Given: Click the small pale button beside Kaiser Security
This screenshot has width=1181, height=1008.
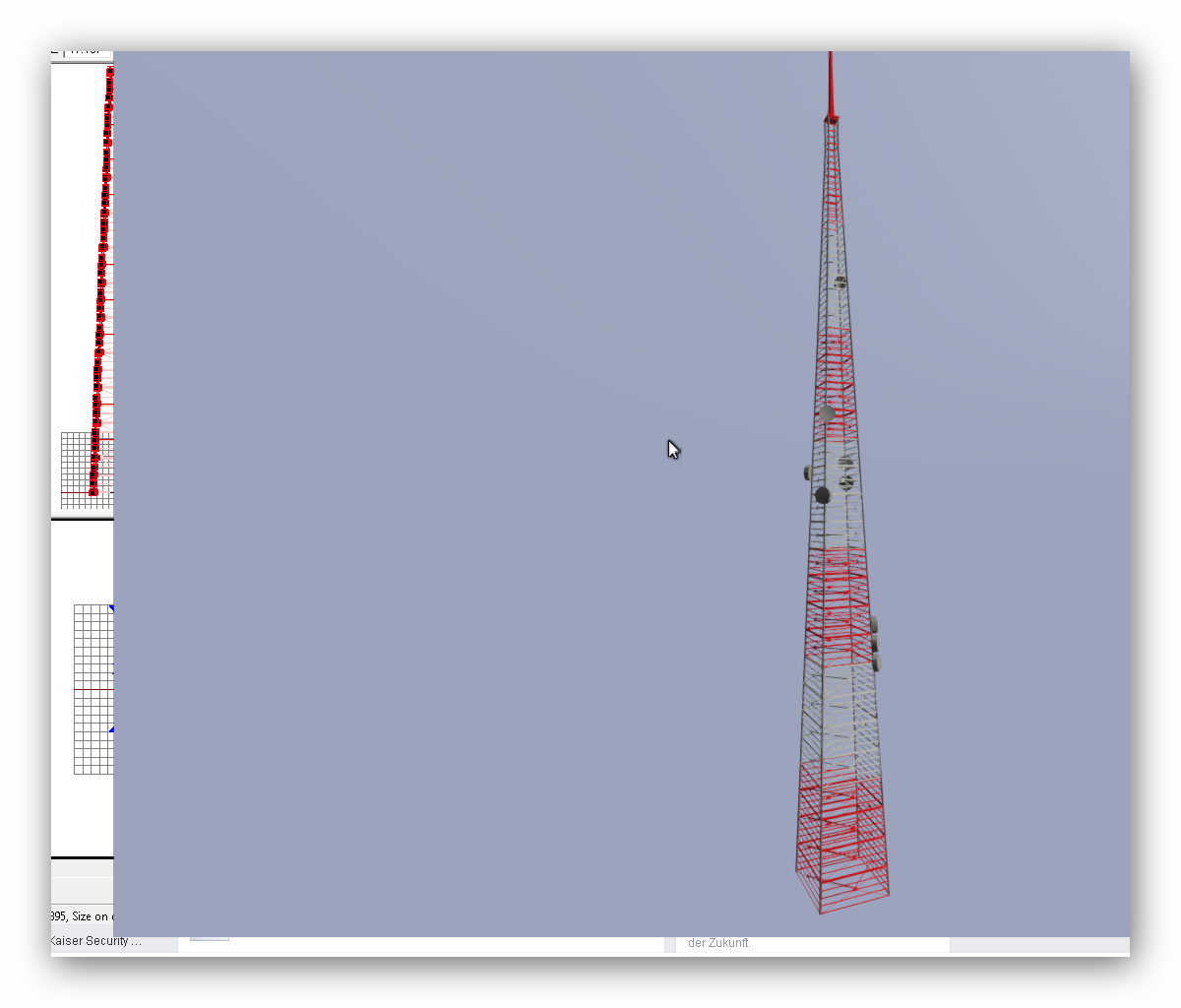Looking at the screenshot, I should [x=209, y=938].
